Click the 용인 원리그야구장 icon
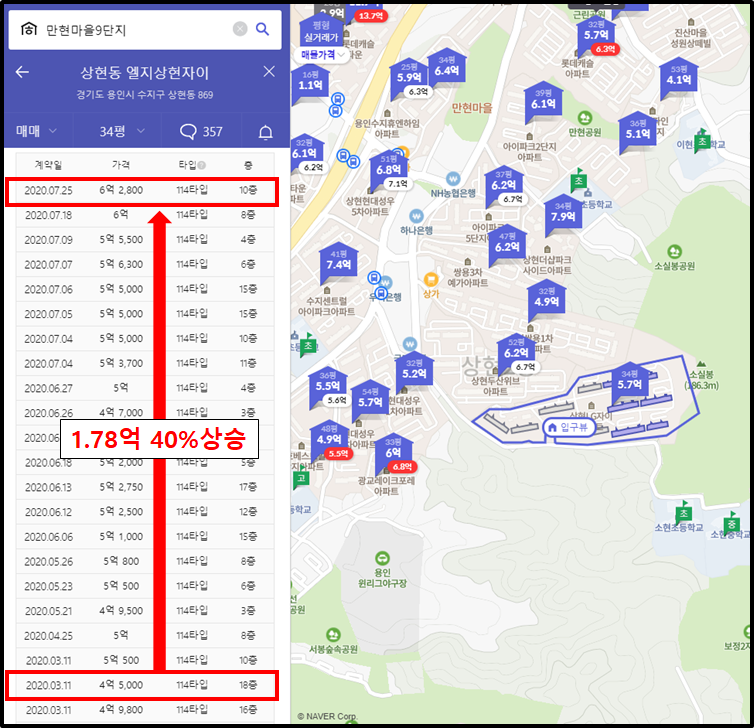The image size is (754, 728). pos(382,558)
